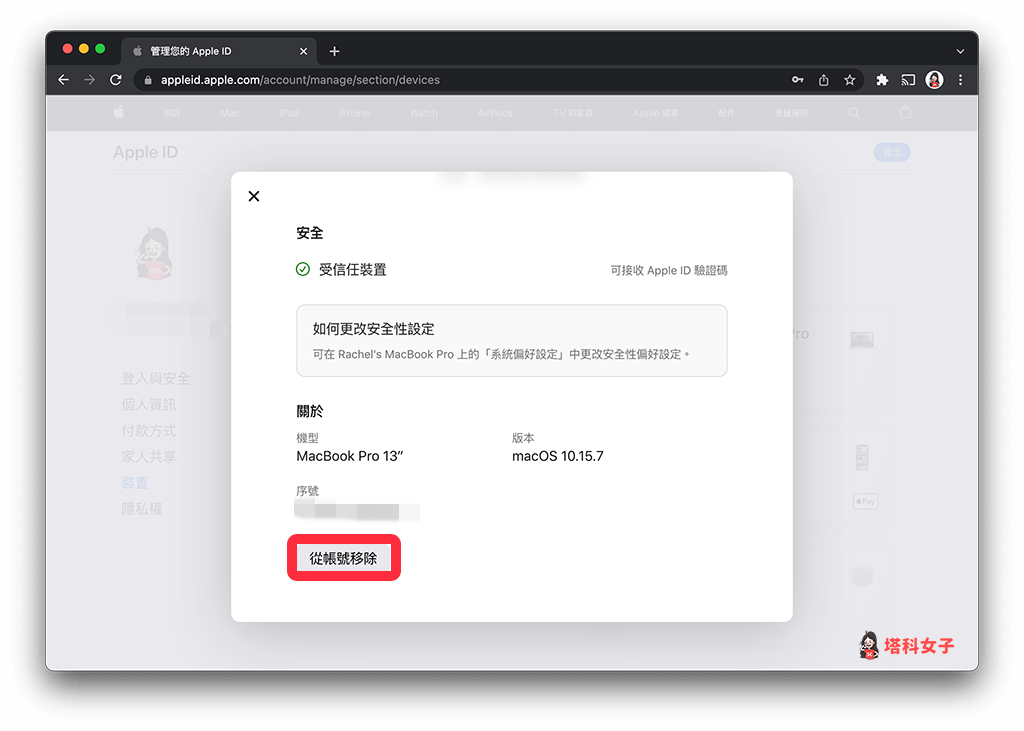
Task: Click the MacBook Pro 13″ model text
Action: pyautogui.click(x=349, y=456)
